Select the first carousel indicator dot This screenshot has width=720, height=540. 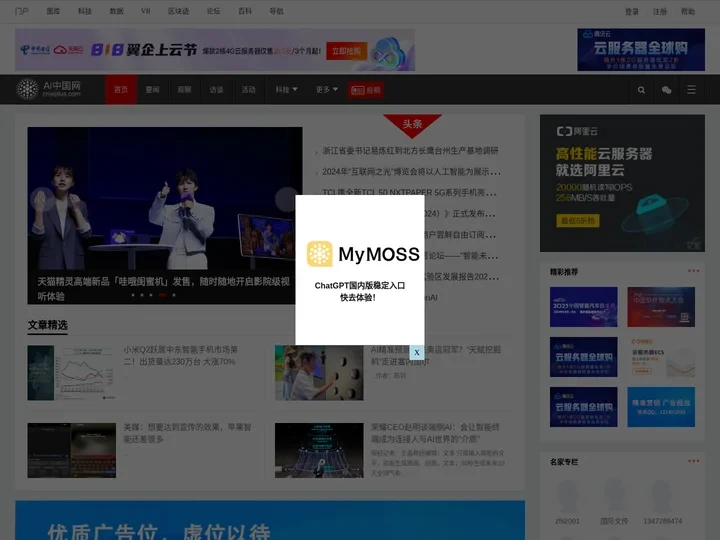pyautogui.click(x=133, y=295)
